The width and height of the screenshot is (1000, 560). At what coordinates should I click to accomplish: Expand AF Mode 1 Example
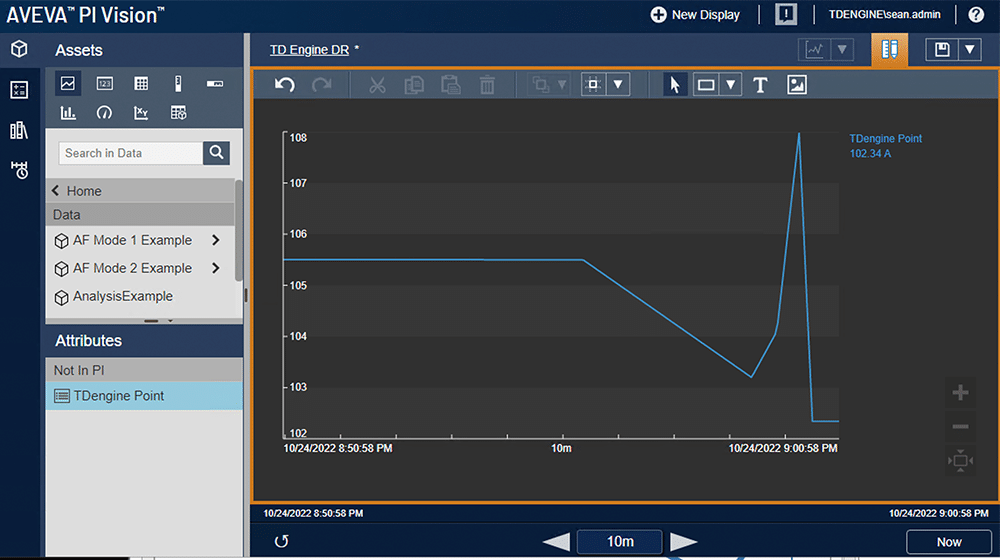[215, 240]
